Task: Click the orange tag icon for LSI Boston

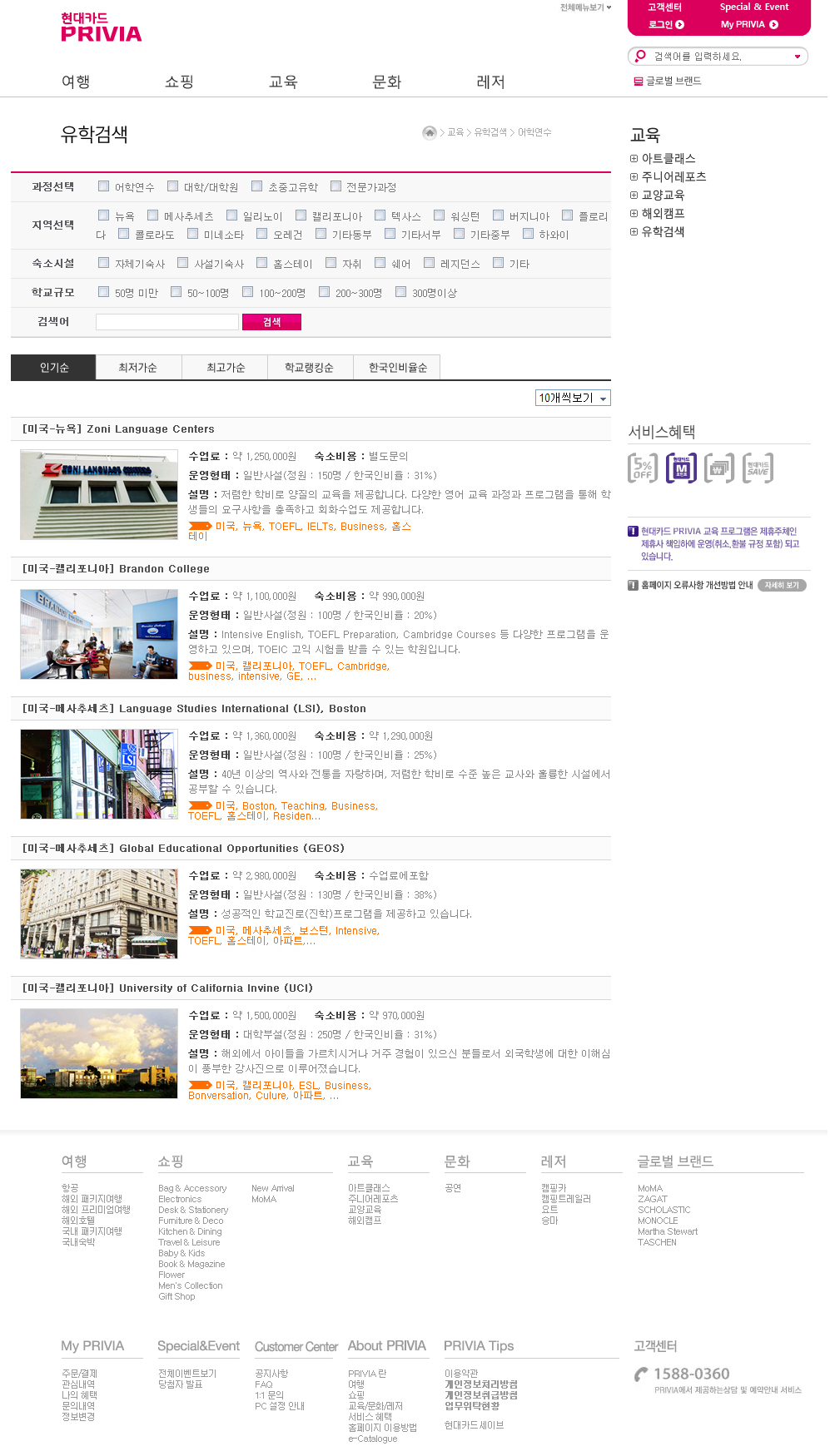Action: (200, 805)
